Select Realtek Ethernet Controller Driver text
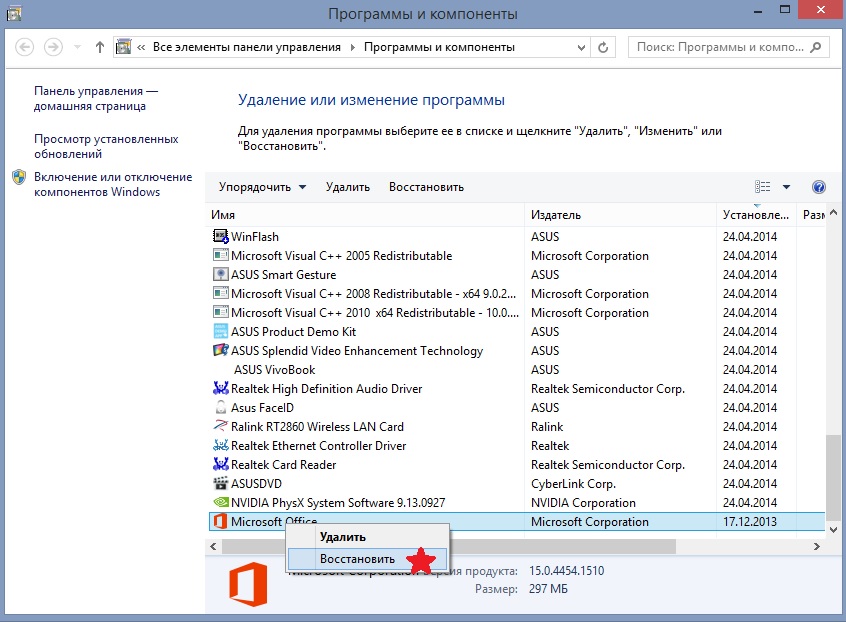The height and width of the screenshot is (622, 846). pyautogui.click(x=318, y=446)
